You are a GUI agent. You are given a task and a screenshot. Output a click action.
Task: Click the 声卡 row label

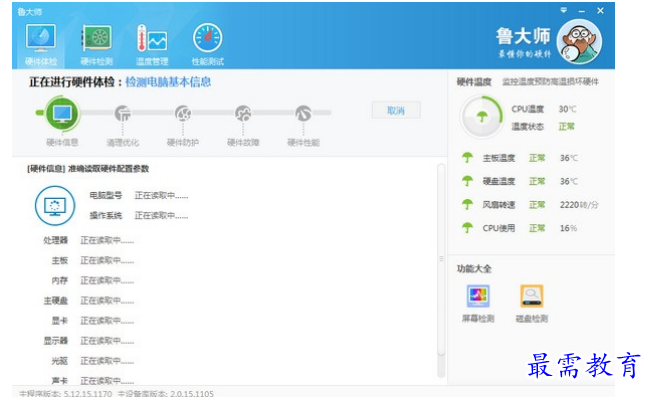60,380
